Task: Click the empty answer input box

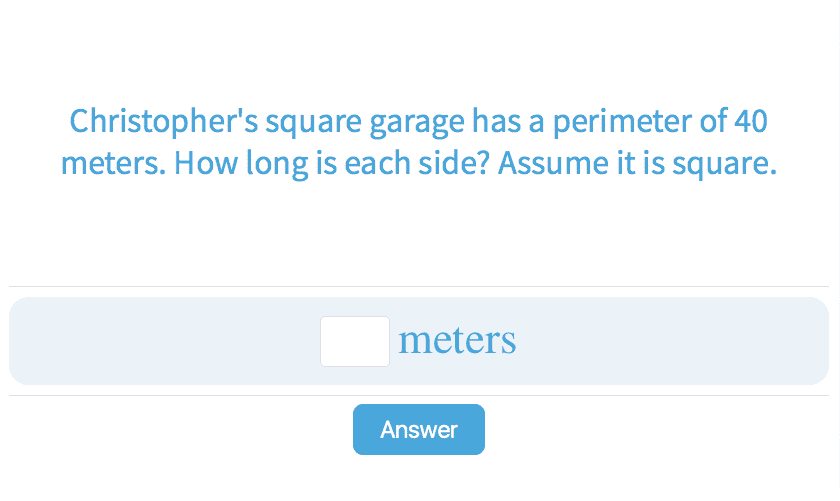Action: pos(355,341)
